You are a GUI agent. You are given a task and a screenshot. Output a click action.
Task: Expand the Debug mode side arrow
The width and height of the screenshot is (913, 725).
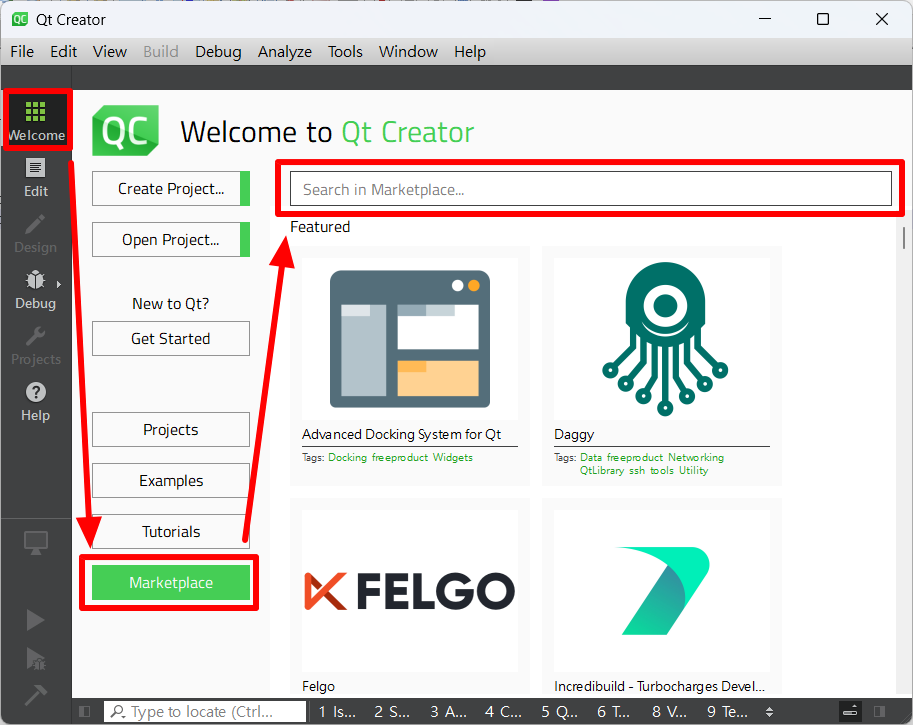click(x=59, y=284)
